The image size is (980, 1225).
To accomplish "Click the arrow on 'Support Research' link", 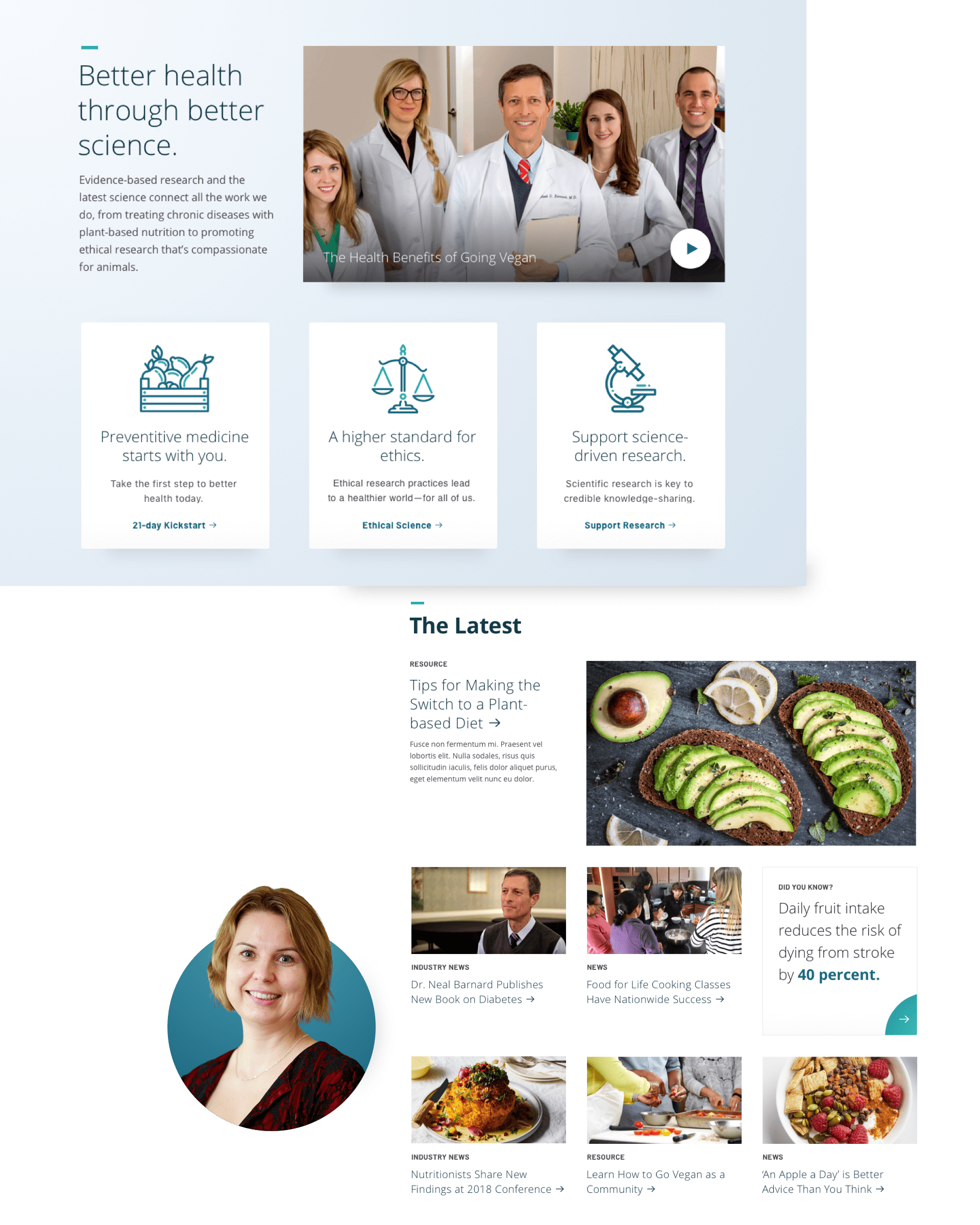I will pyautogui.click(x=672, y=525).
